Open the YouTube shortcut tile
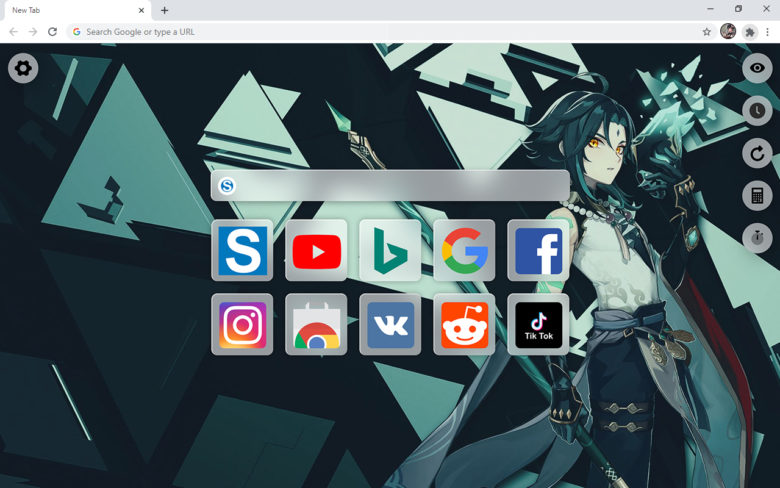Screen dimensions: 780x488 [x=316, y=250]
